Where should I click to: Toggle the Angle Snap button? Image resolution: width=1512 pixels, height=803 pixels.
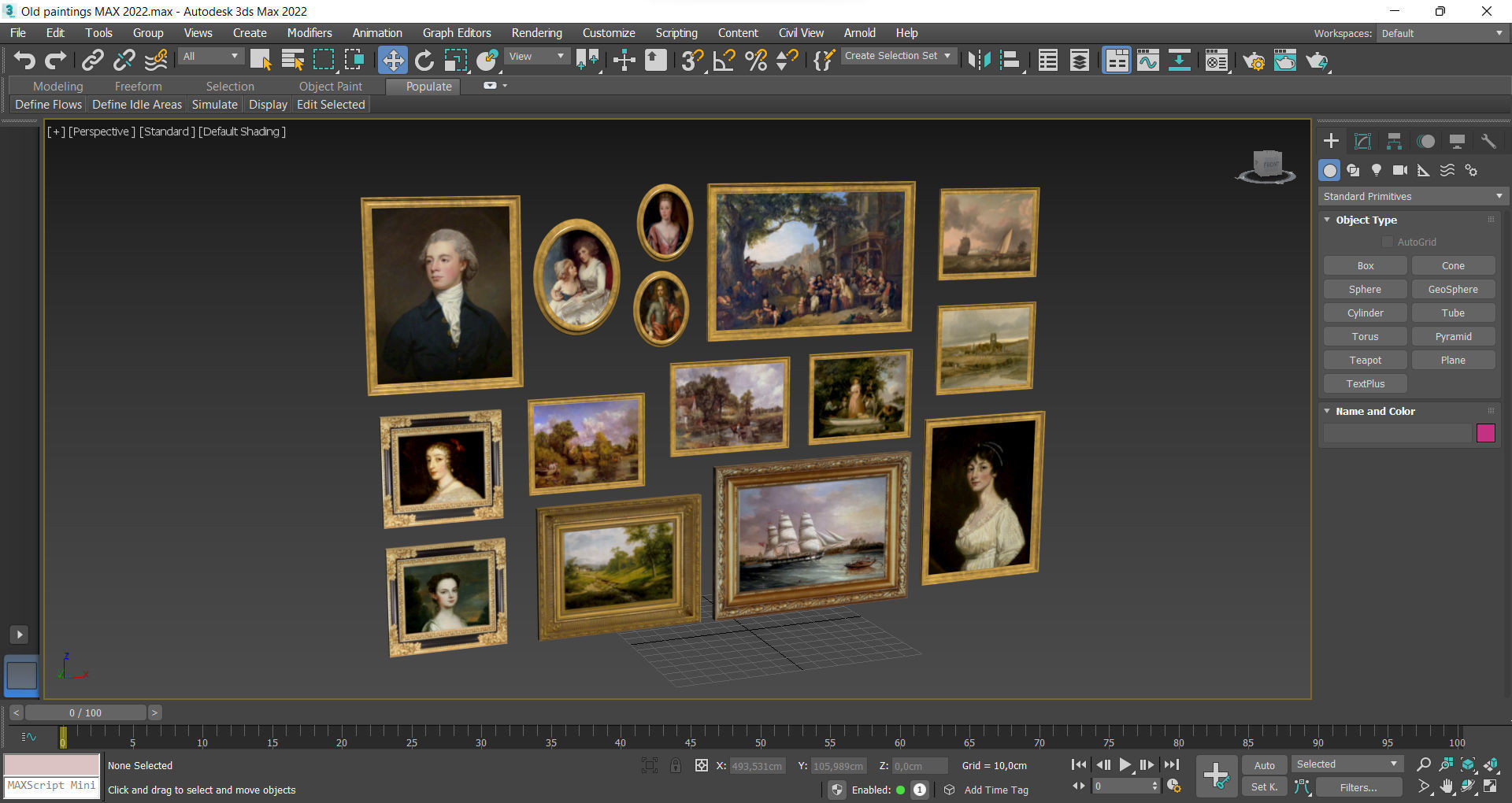(x=724, y=60)
